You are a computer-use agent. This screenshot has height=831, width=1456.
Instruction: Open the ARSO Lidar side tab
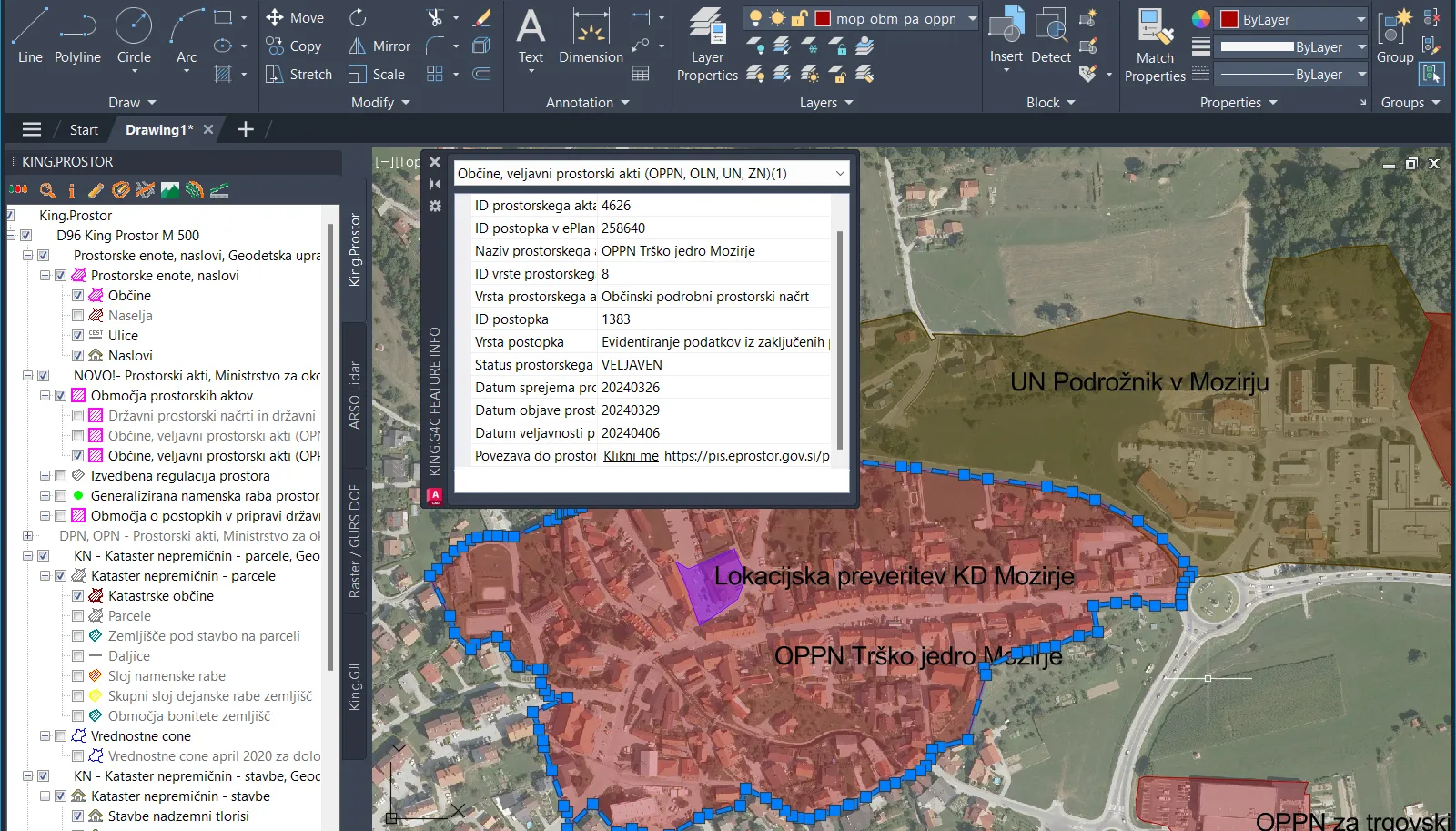point(355,396)
